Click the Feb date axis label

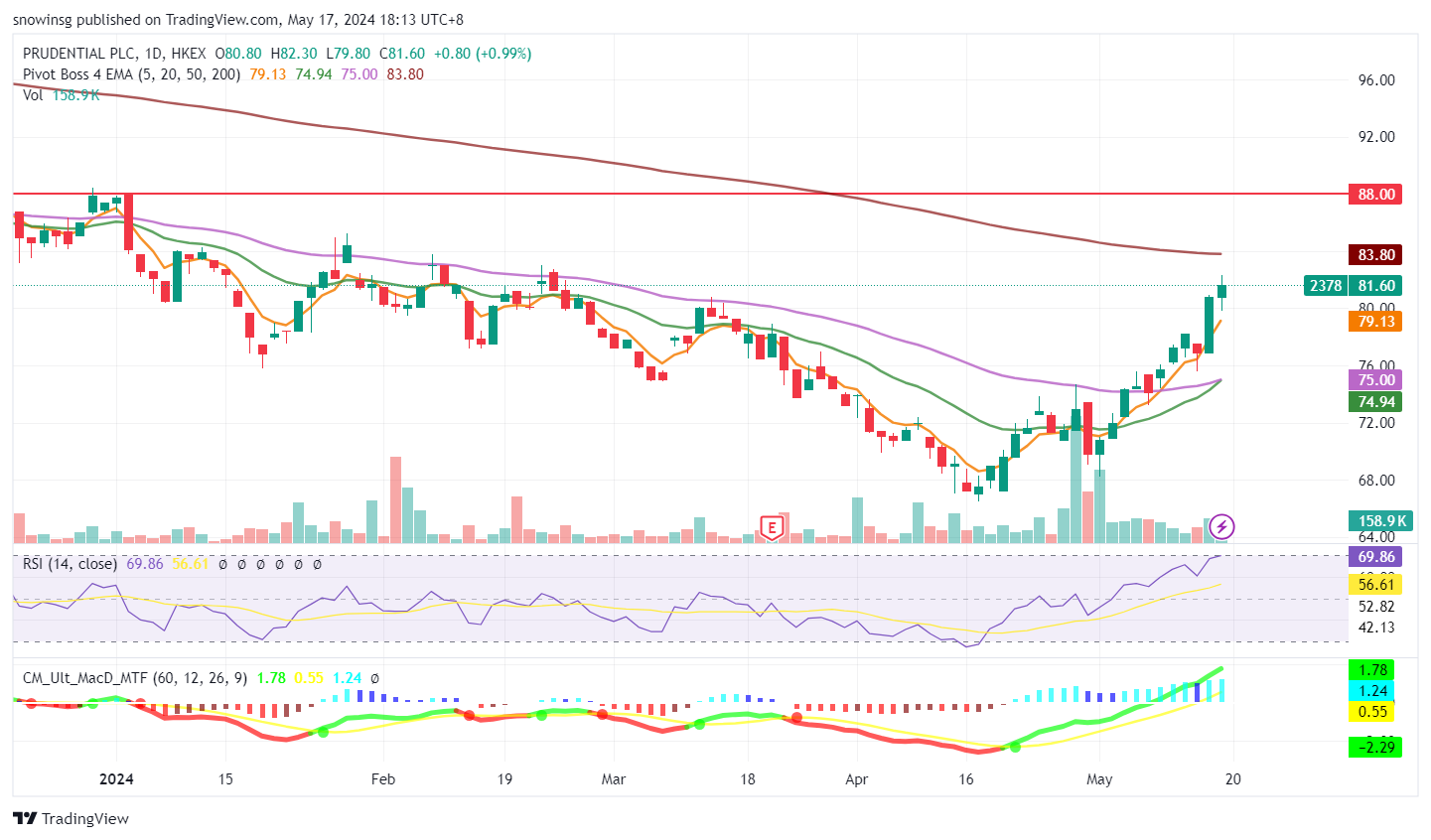click(382, 778)
